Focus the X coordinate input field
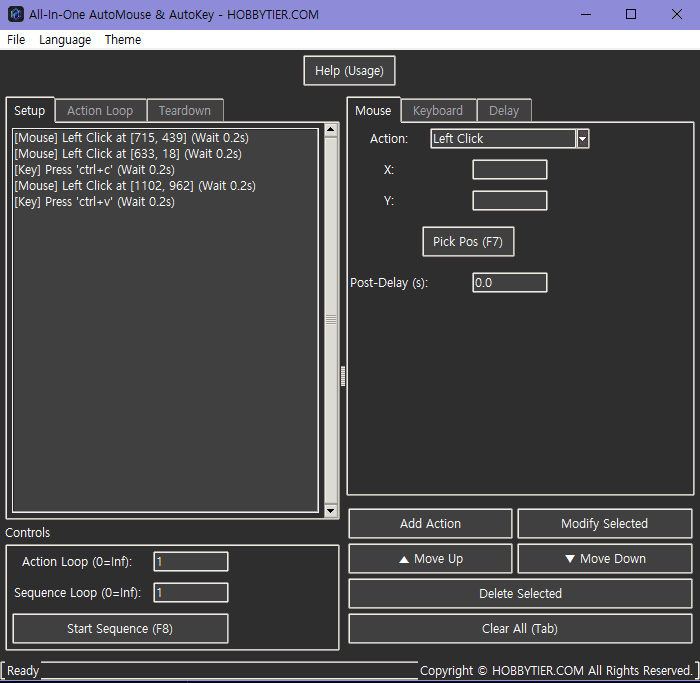 [510, 170]
